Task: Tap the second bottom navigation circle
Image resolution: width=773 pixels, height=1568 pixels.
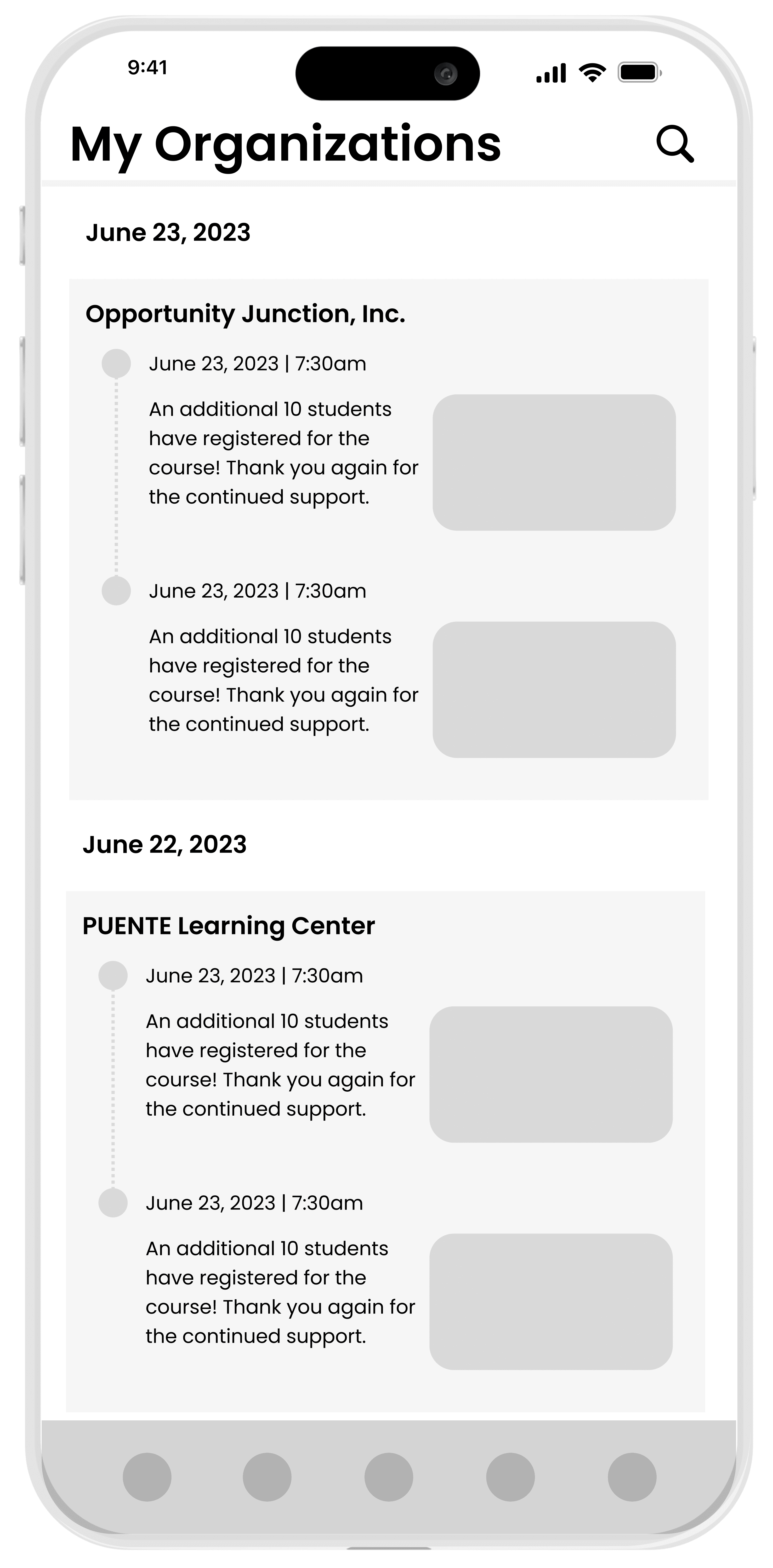Action: click(267, 1477)
